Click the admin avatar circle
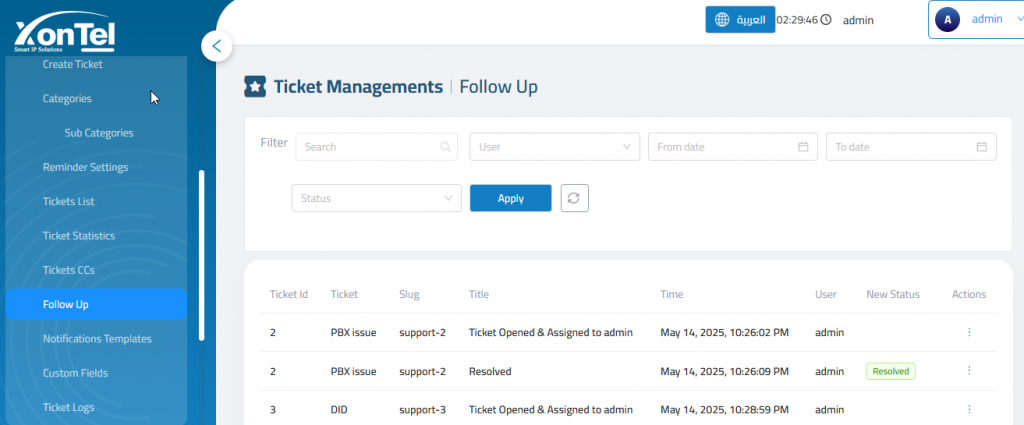Screen dimensions: 1024x425 tap(948, 20)
